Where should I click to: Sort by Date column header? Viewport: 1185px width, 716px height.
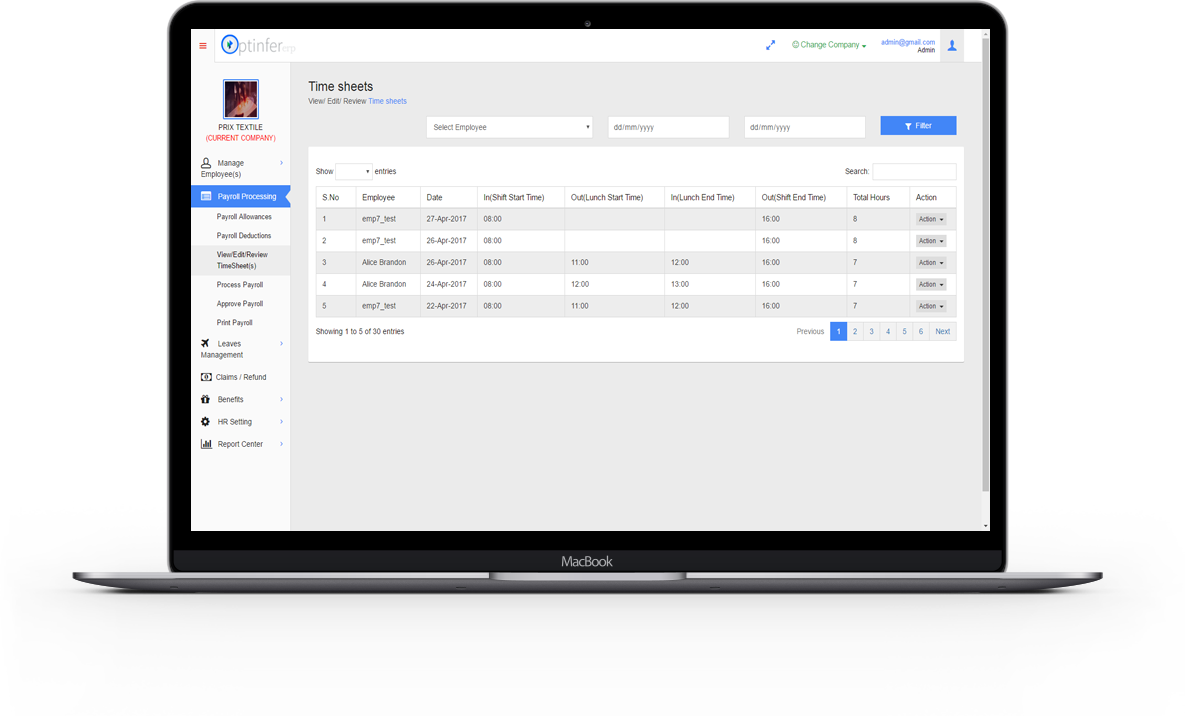point(448,197)
